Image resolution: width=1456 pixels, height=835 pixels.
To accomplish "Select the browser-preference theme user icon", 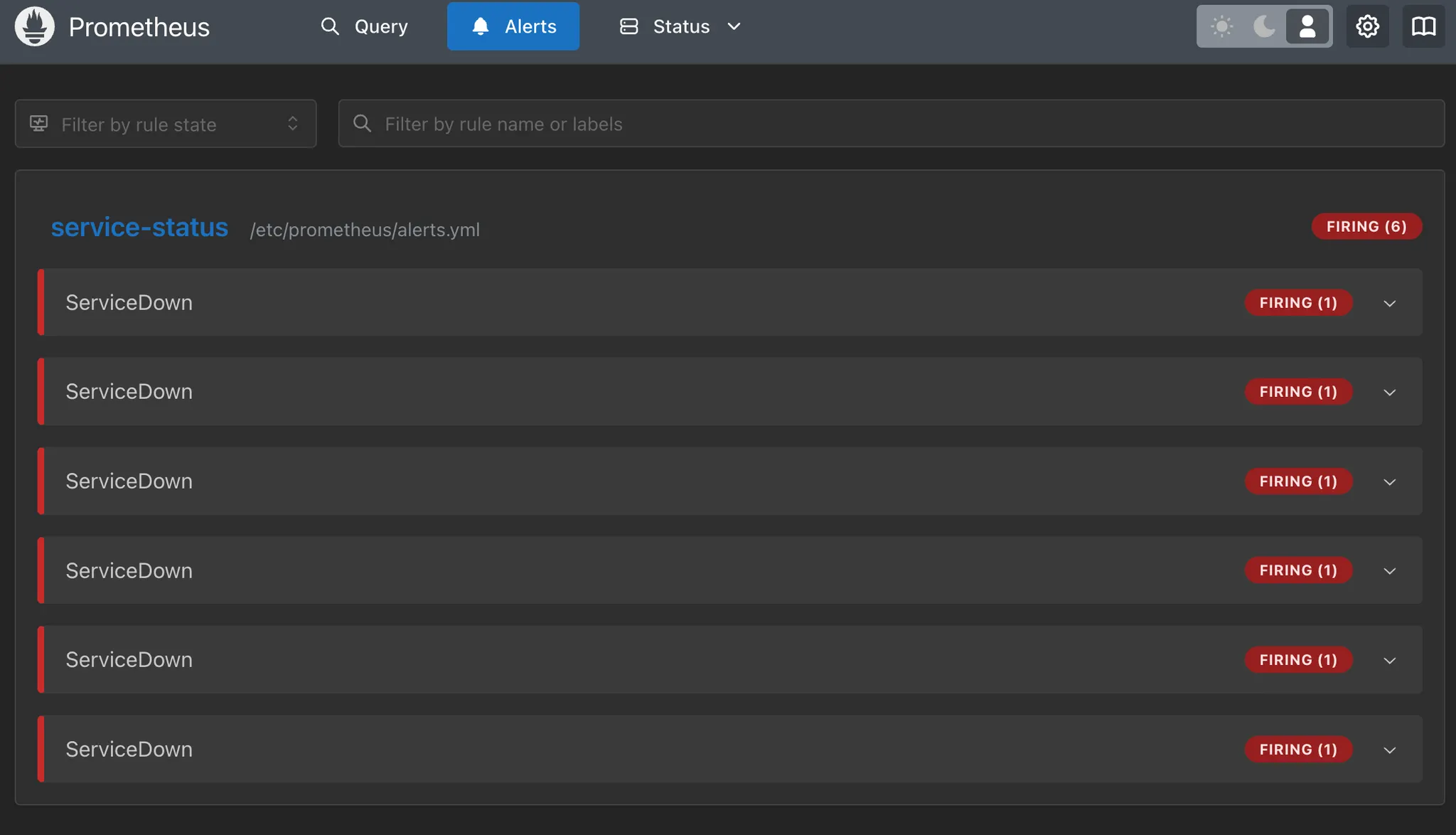I will (x=1307, y=26).
